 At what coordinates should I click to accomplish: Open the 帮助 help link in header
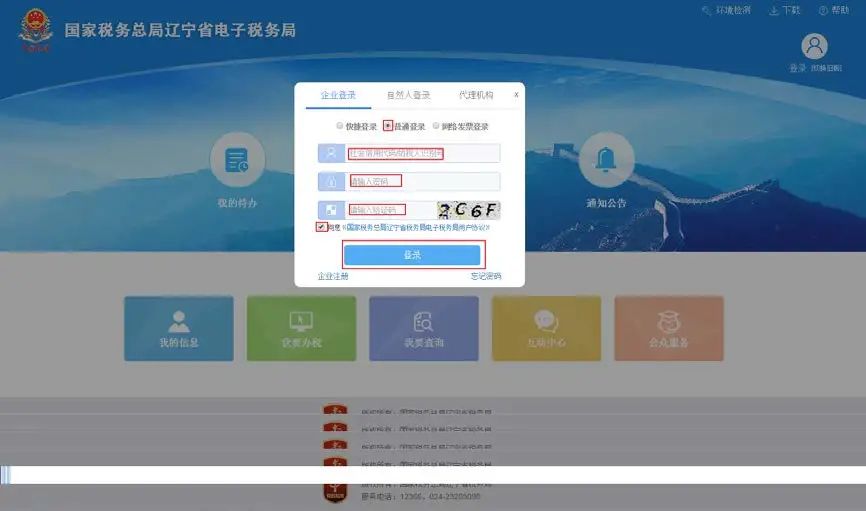pos(834,10)
